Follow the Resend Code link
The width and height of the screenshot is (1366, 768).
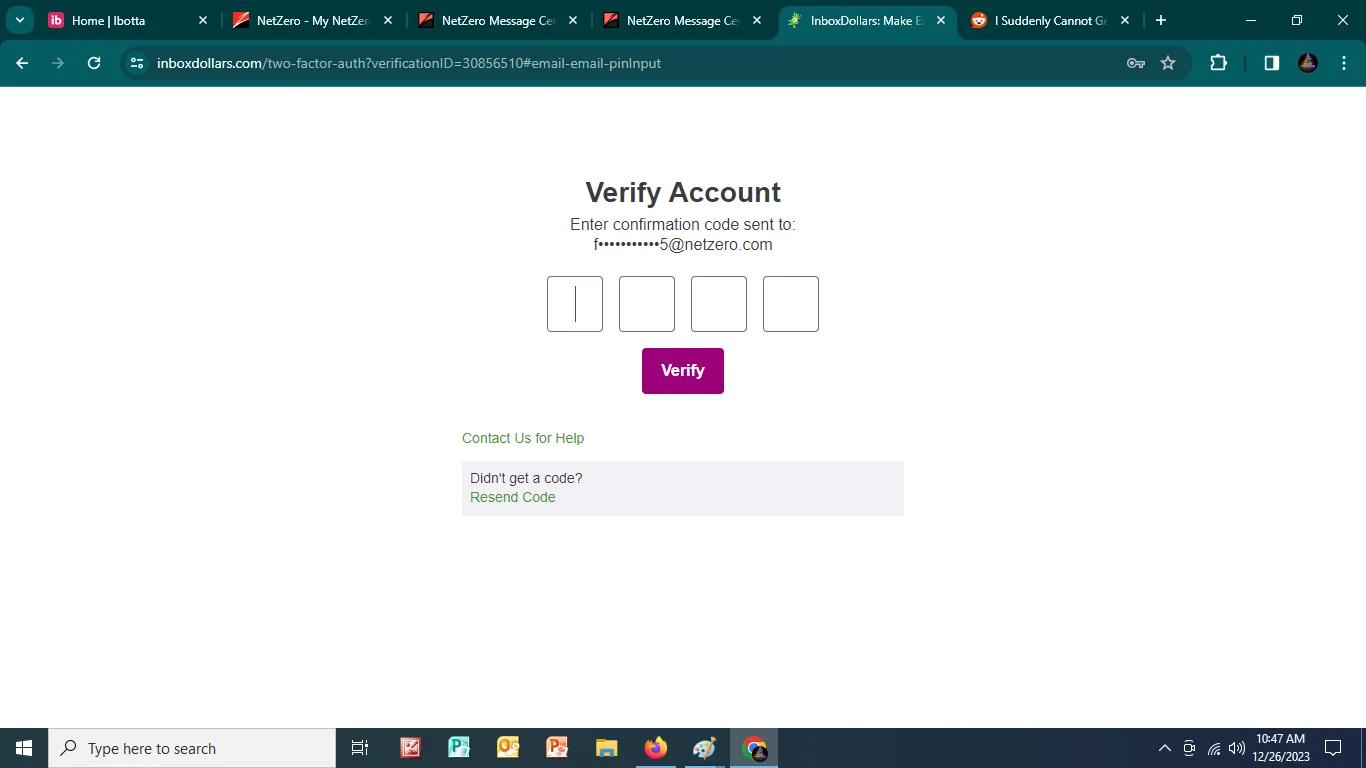point(513,497)
